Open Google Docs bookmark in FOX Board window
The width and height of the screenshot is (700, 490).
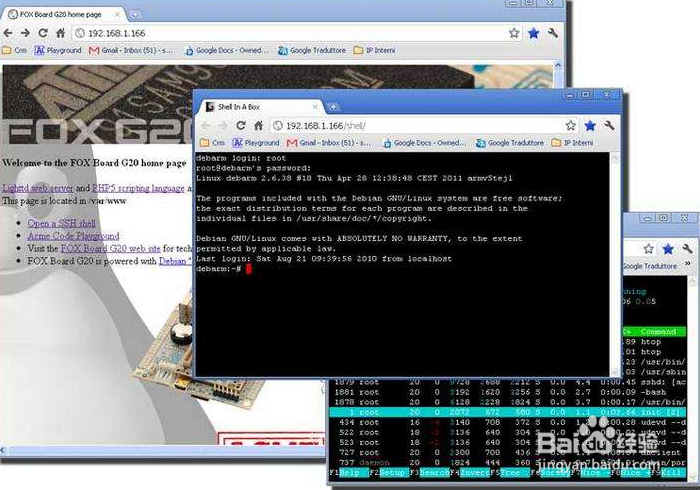coord(227,50)
